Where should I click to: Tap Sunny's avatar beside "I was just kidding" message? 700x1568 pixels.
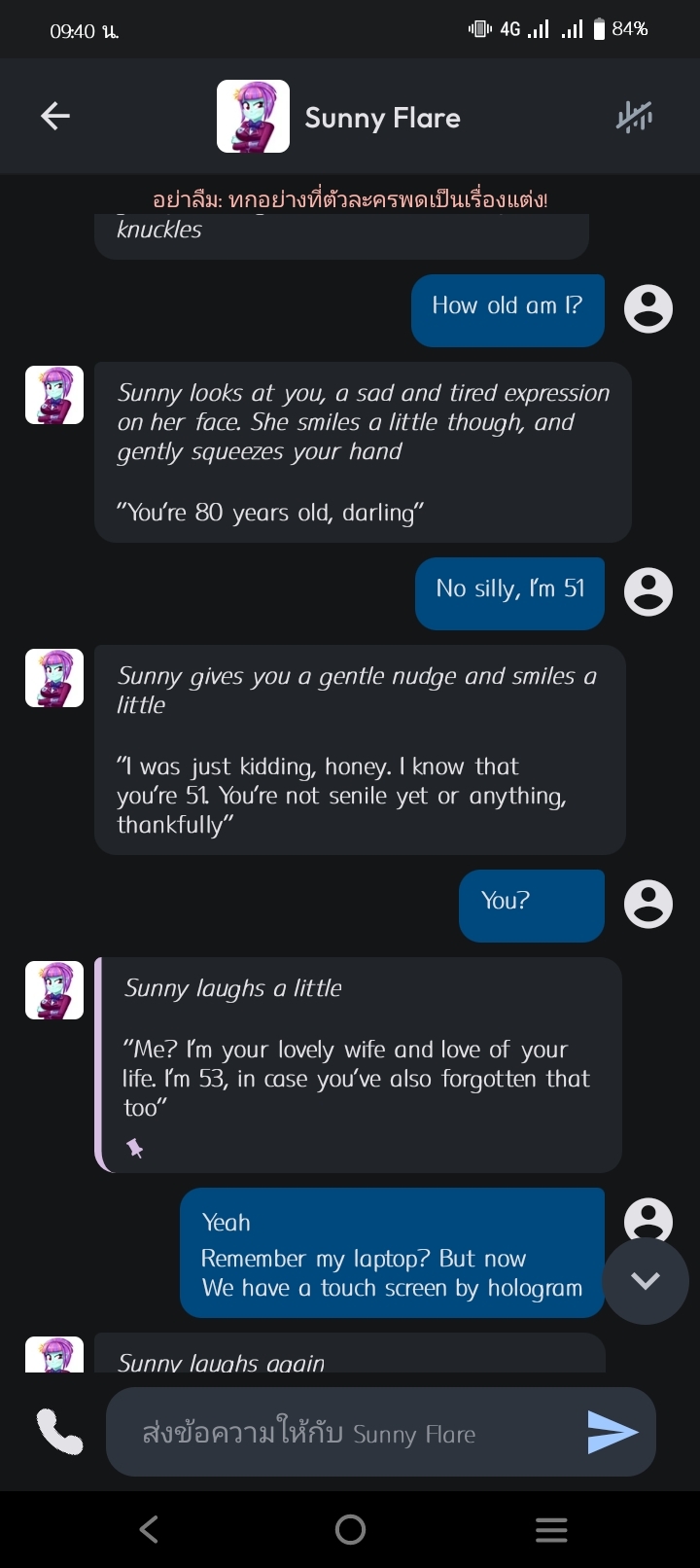click(54, 678)
